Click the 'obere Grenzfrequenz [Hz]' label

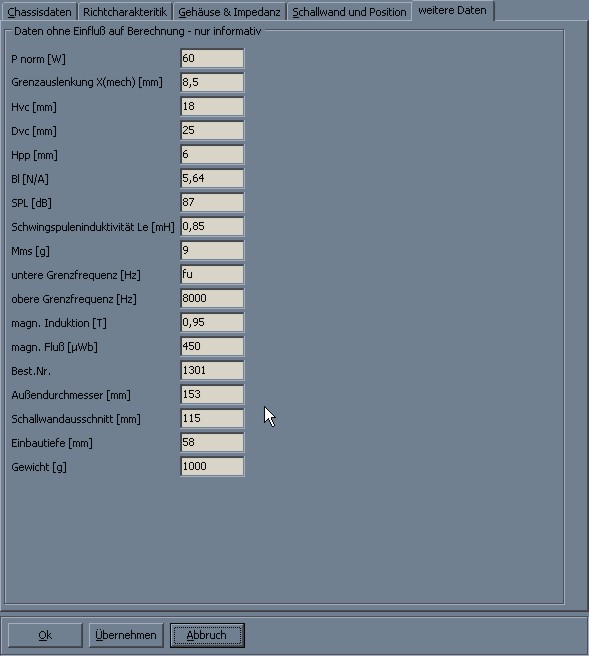click(74, 299)
